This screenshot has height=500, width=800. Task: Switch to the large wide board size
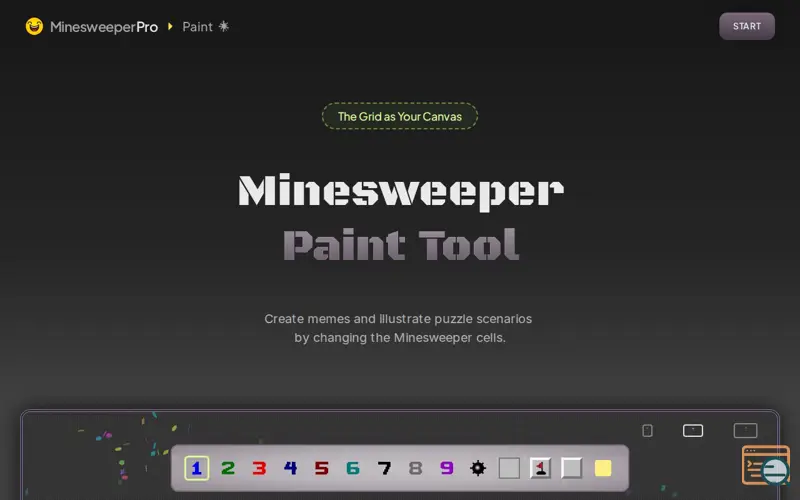tap(745, 431)
